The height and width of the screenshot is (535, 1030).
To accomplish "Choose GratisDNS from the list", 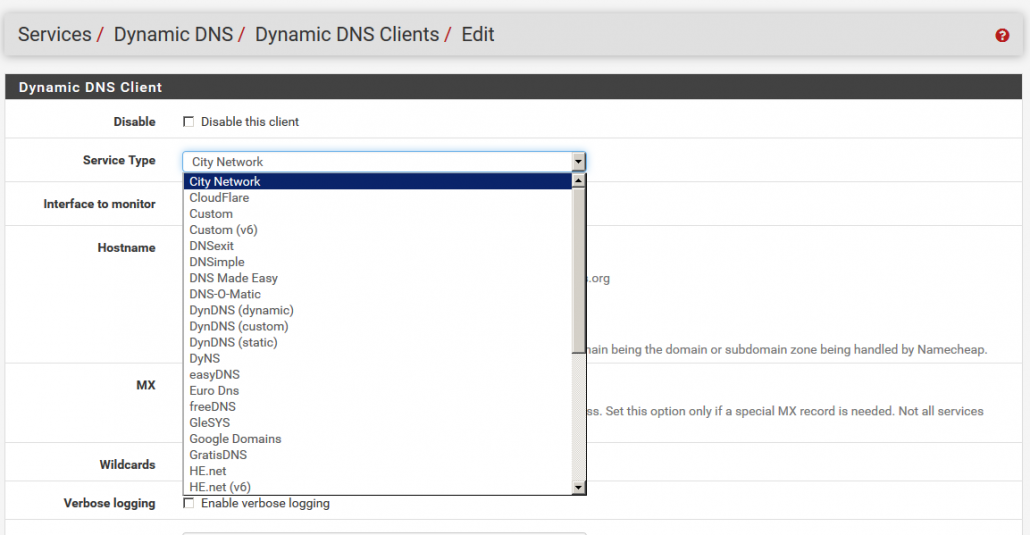I will pyautogui.click(x=378, y=455).
